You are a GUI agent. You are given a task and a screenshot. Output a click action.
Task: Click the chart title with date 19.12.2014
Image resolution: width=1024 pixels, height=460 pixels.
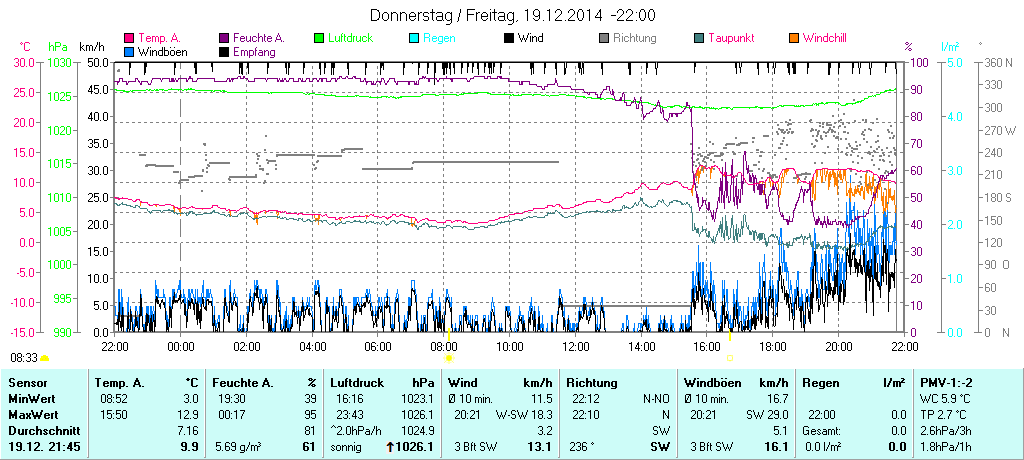pyautogui.click(x=512, y=16)
